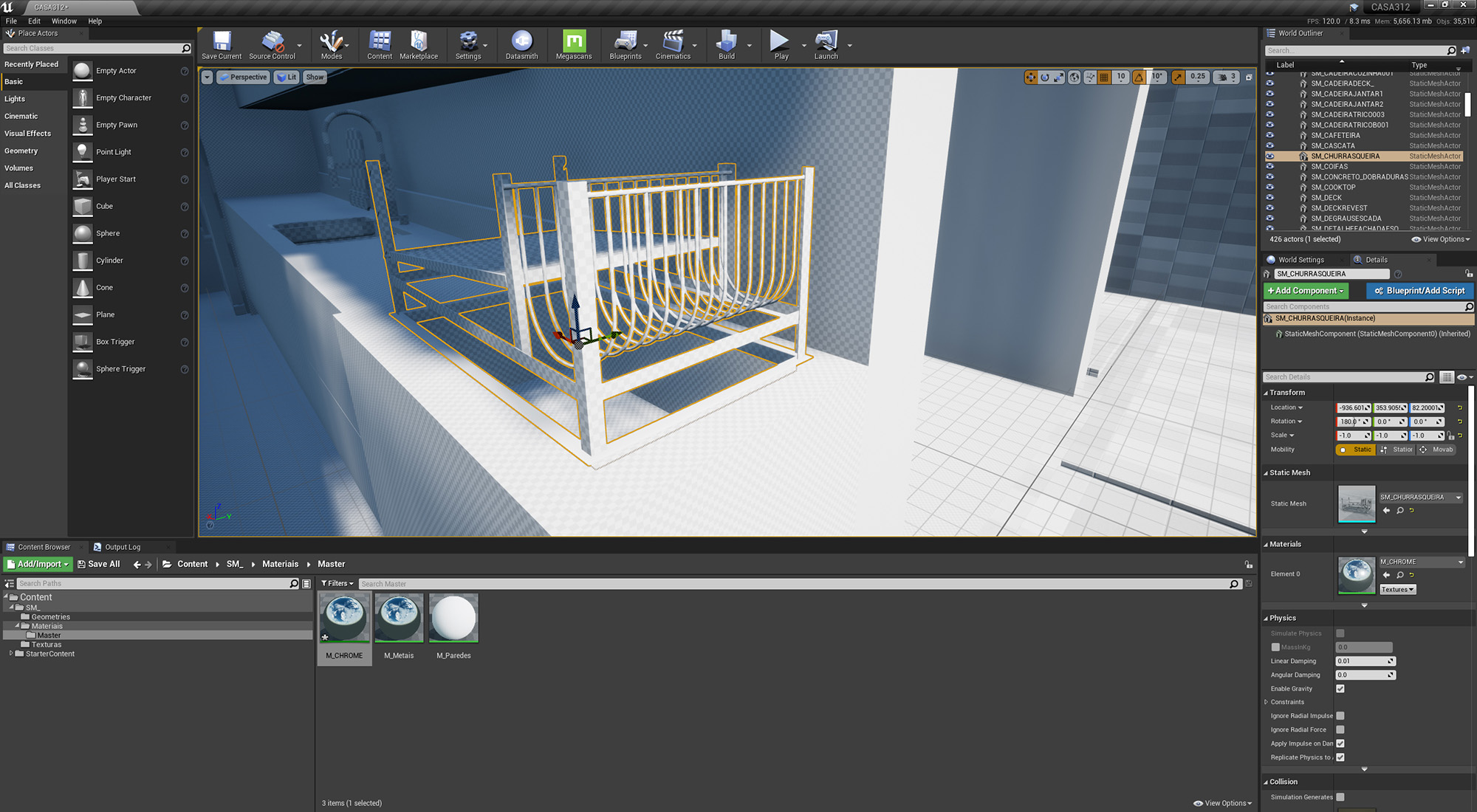Viewport: 1477px width, 812px height.
Task: Open the Window menu
Action: coord(64,21)
